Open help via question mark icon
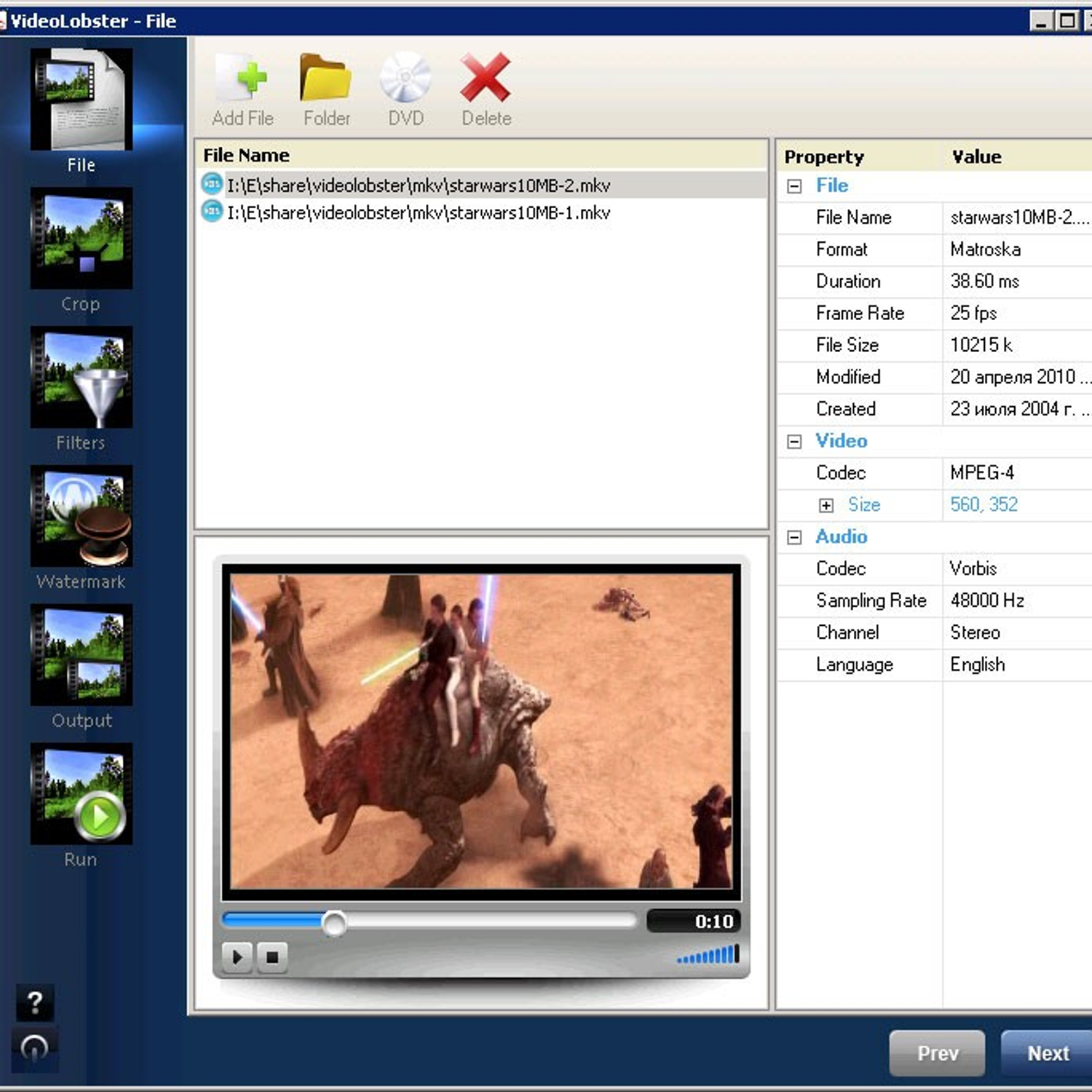 [x=34, y=1003]
